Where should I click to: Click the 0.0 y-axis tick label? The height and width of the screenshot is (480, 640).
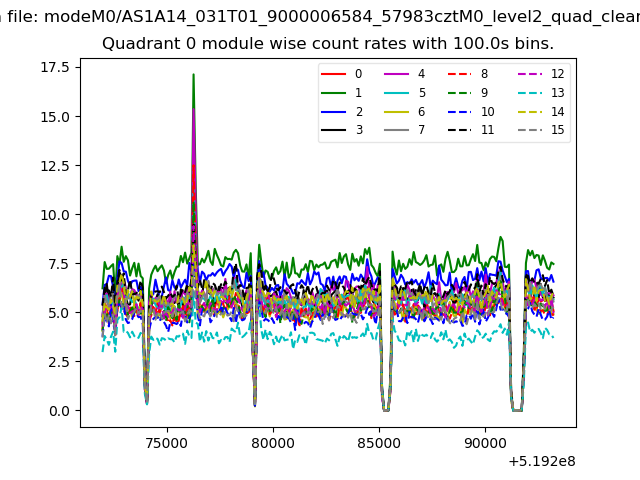[59, 411]
